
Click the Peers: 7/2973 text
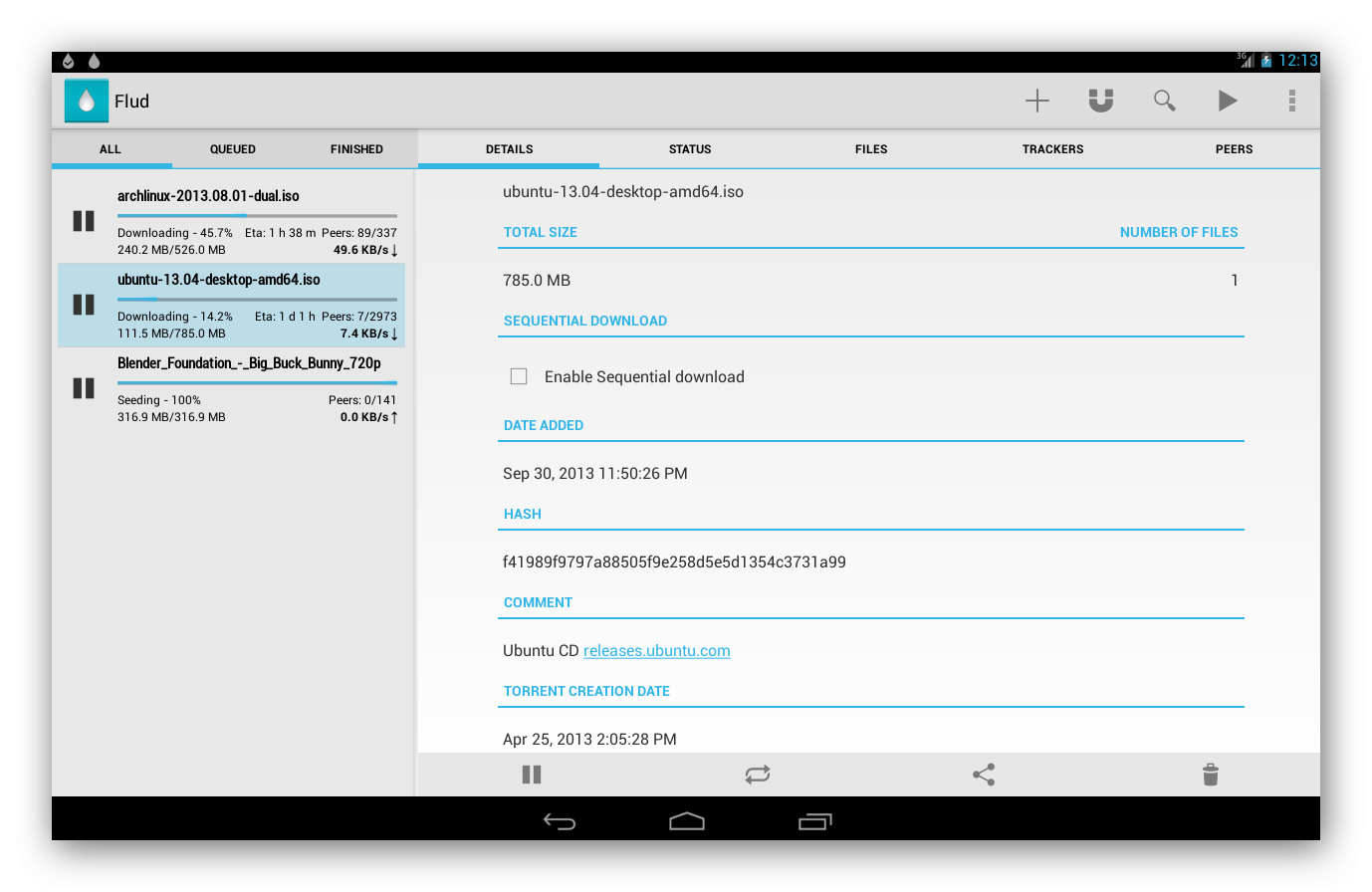pyautogui.click(x=359, y=317)
